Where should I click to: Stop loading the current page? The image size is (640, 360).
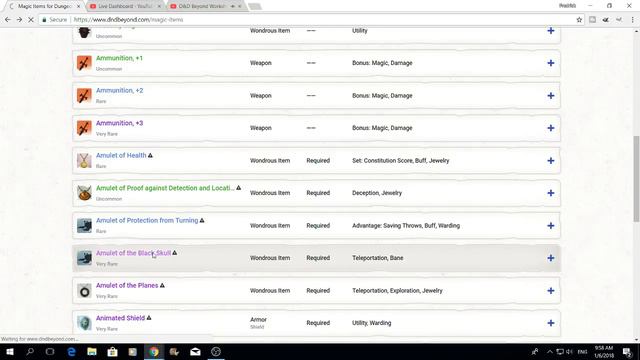click(x=31, y=20)
